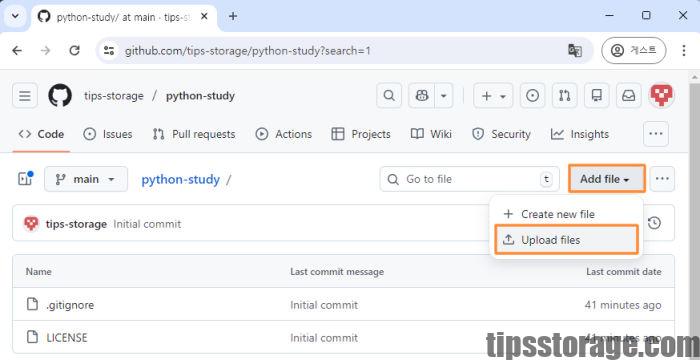Open the Initial commit message link in commit bar

pos(147,224)
